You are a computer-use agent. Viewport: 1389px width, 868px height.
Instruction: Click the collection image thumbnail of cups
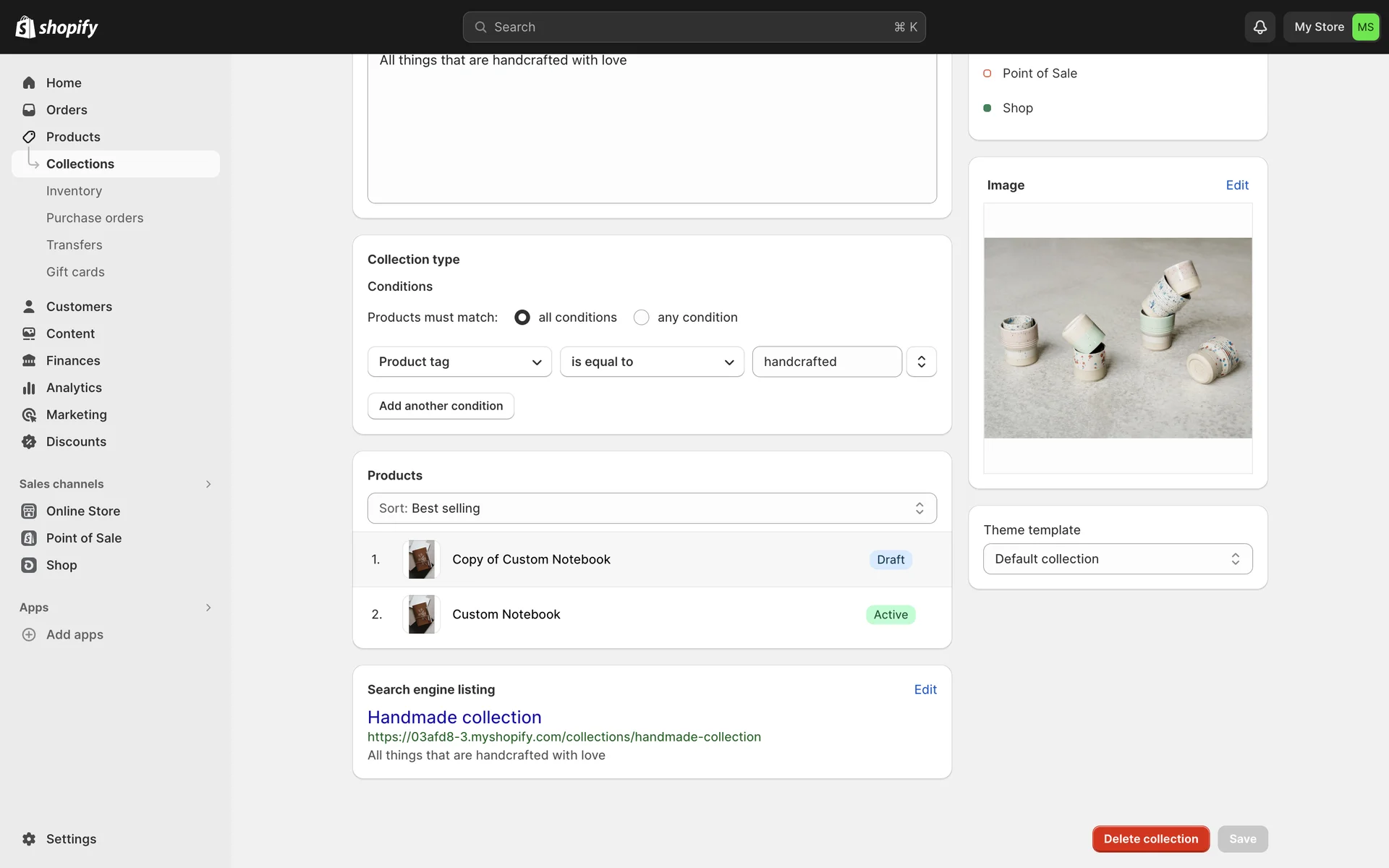1118,338
